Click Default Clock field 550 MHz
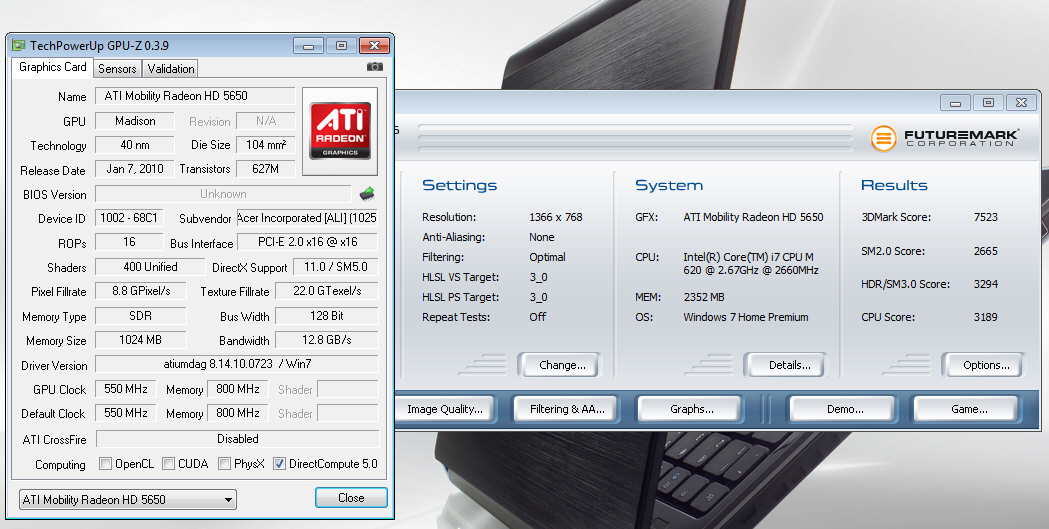 pyautogui.click(x=126, y=413)
